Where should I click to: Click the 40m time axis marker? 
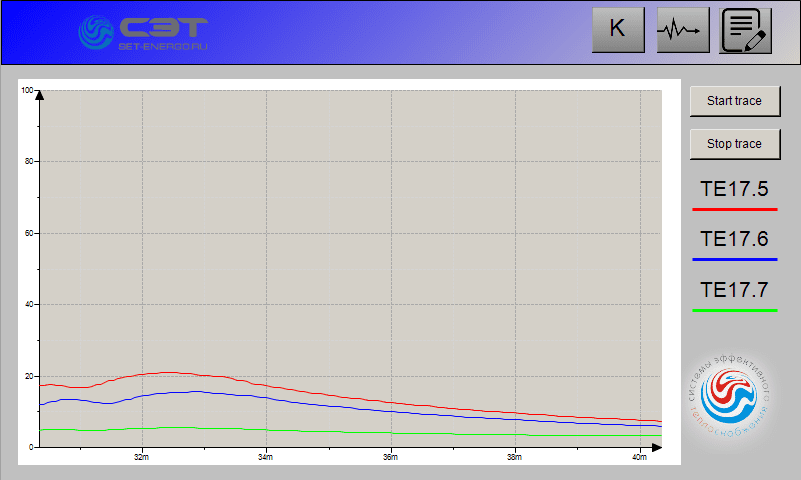pyautogui.click(x=639, y=457)
